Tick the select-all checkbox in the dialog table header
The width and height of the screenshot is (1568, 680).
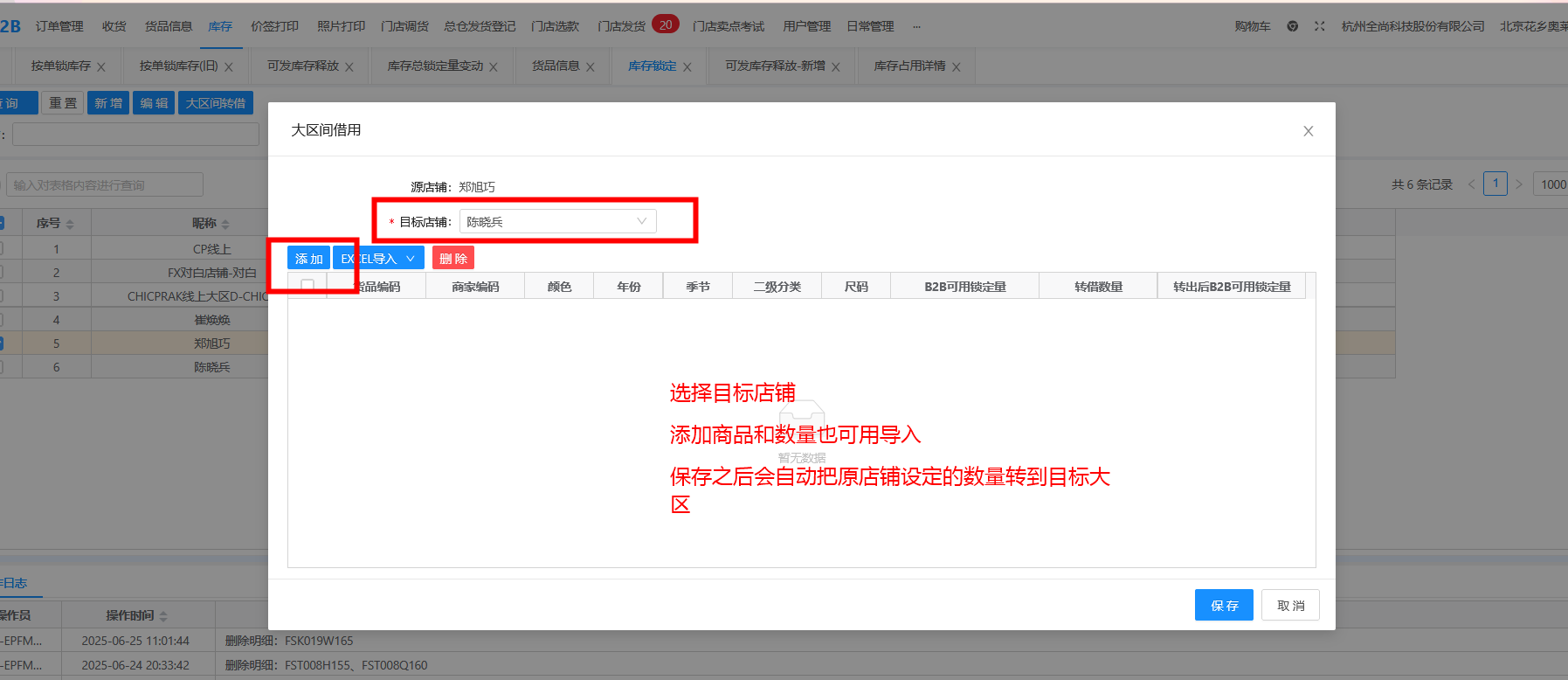[307, 286]
